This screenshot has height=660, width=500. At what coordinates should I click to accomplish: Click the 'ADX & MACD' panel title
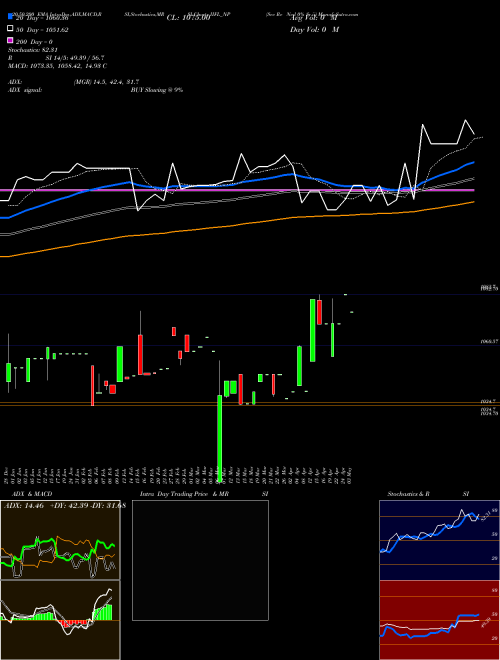(x=32, y=494)
